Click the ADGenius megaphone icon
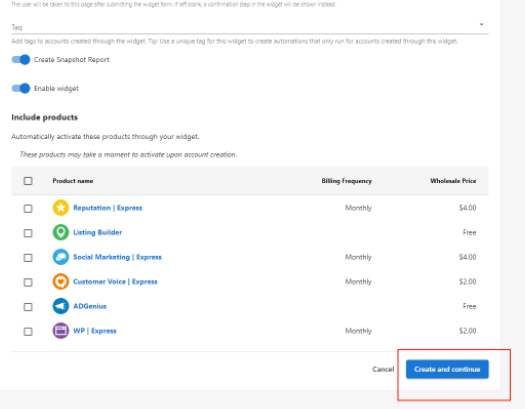This screenshot has height=409, width=525. pyautogui.click(x=61, y=306)
